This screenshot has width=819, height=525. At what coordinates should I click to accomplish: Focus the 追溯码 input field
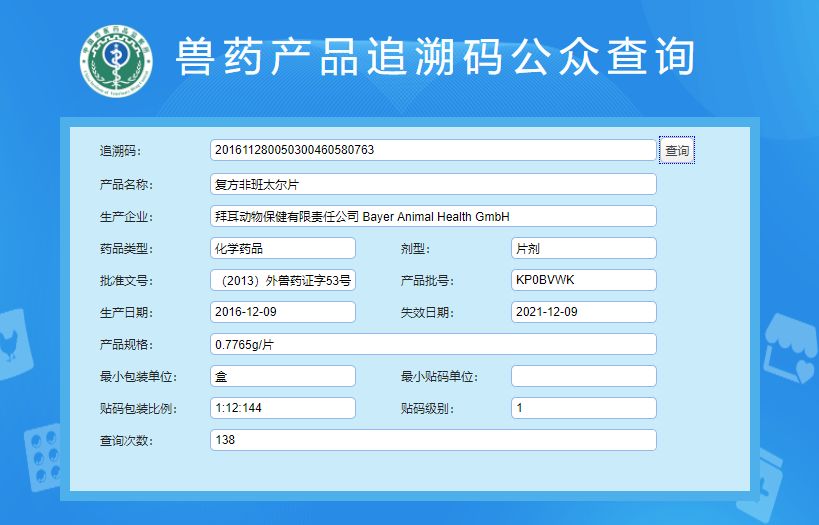pyautogui.click(x=433, y=150)
